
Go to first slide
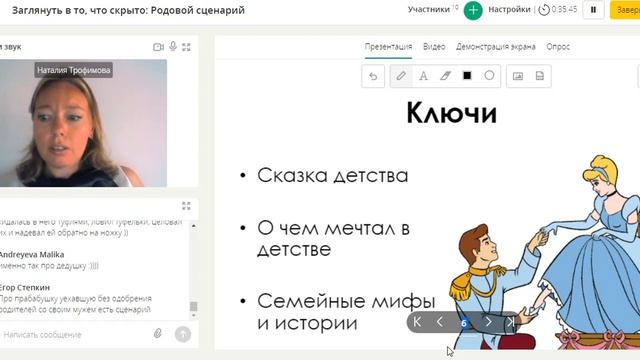(417, 322)
